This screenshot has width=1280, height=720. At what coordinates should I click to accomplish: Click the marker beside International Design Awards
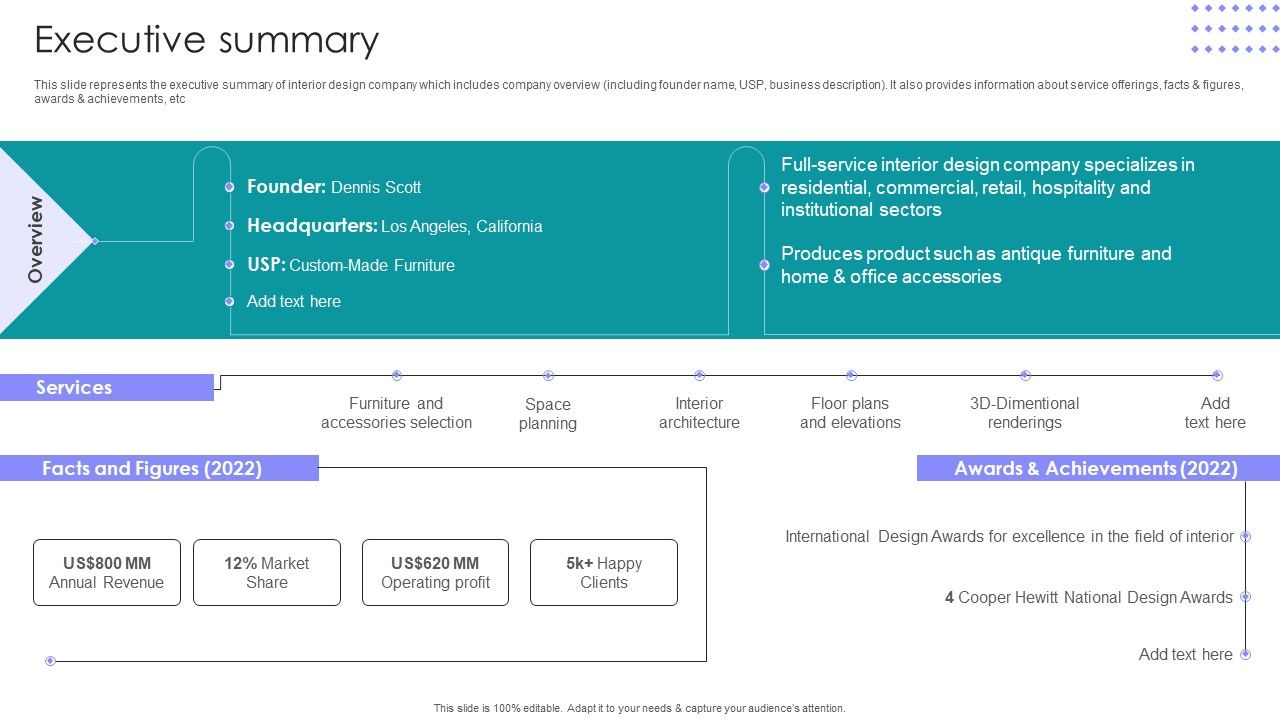coord(1245,536)
